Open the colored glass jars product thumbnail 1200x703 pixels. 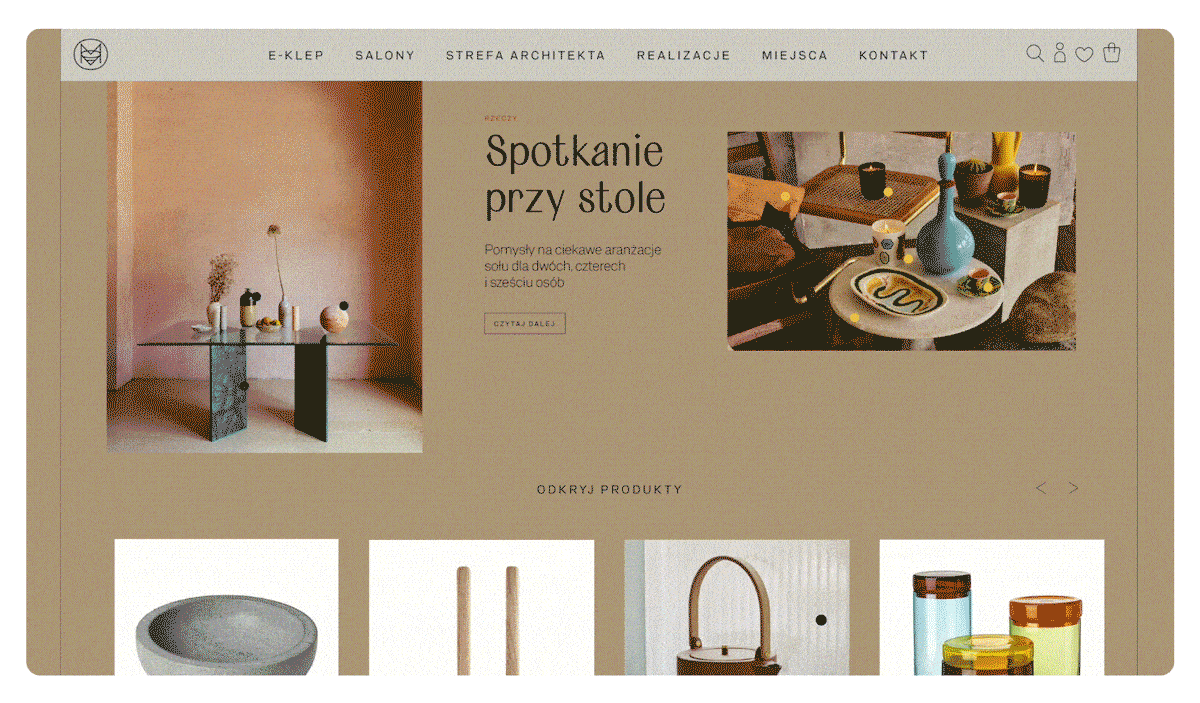992,607
